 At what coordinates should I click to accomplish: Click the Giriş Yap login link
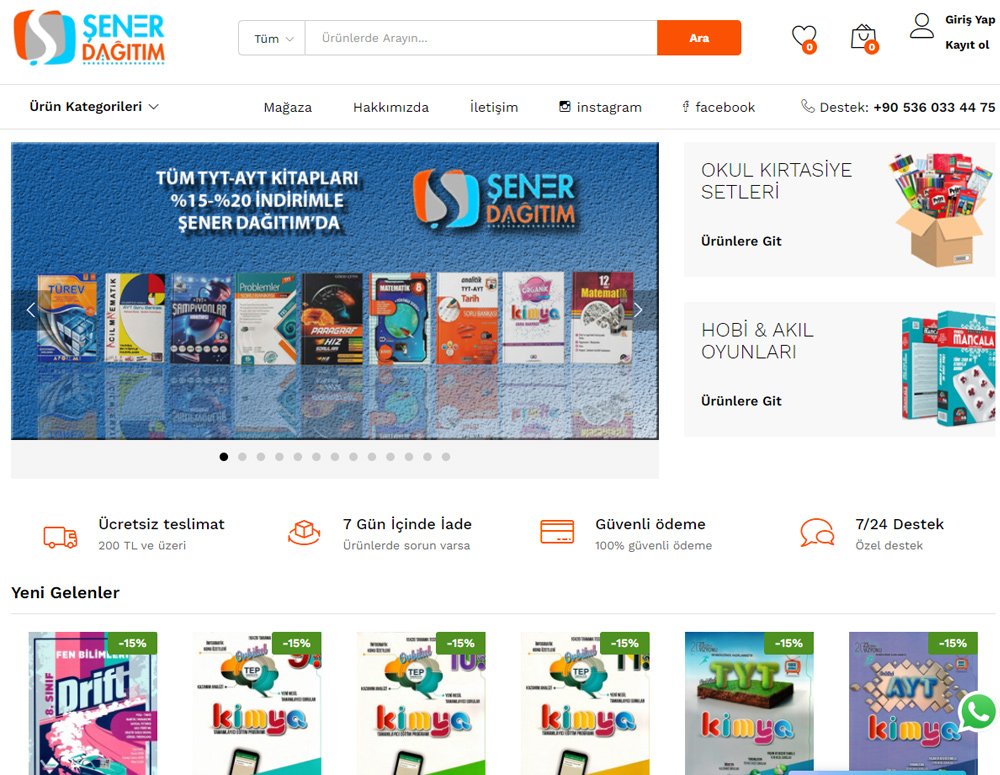point(969,19)
